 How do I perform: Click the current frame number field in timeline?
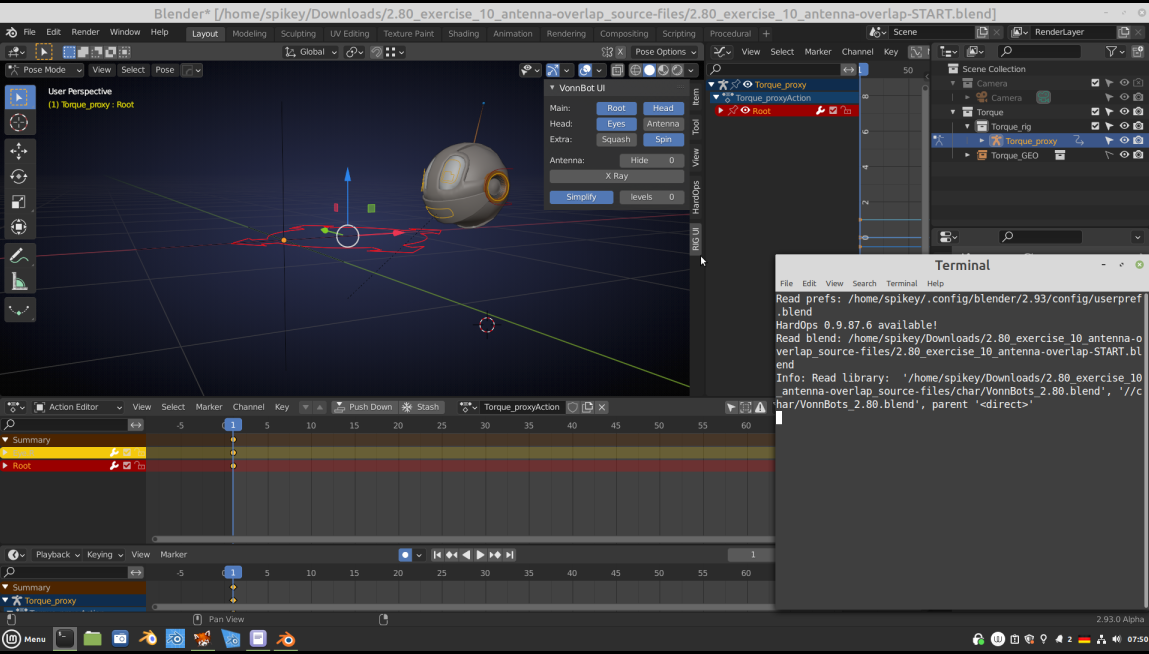pos(751,555)
